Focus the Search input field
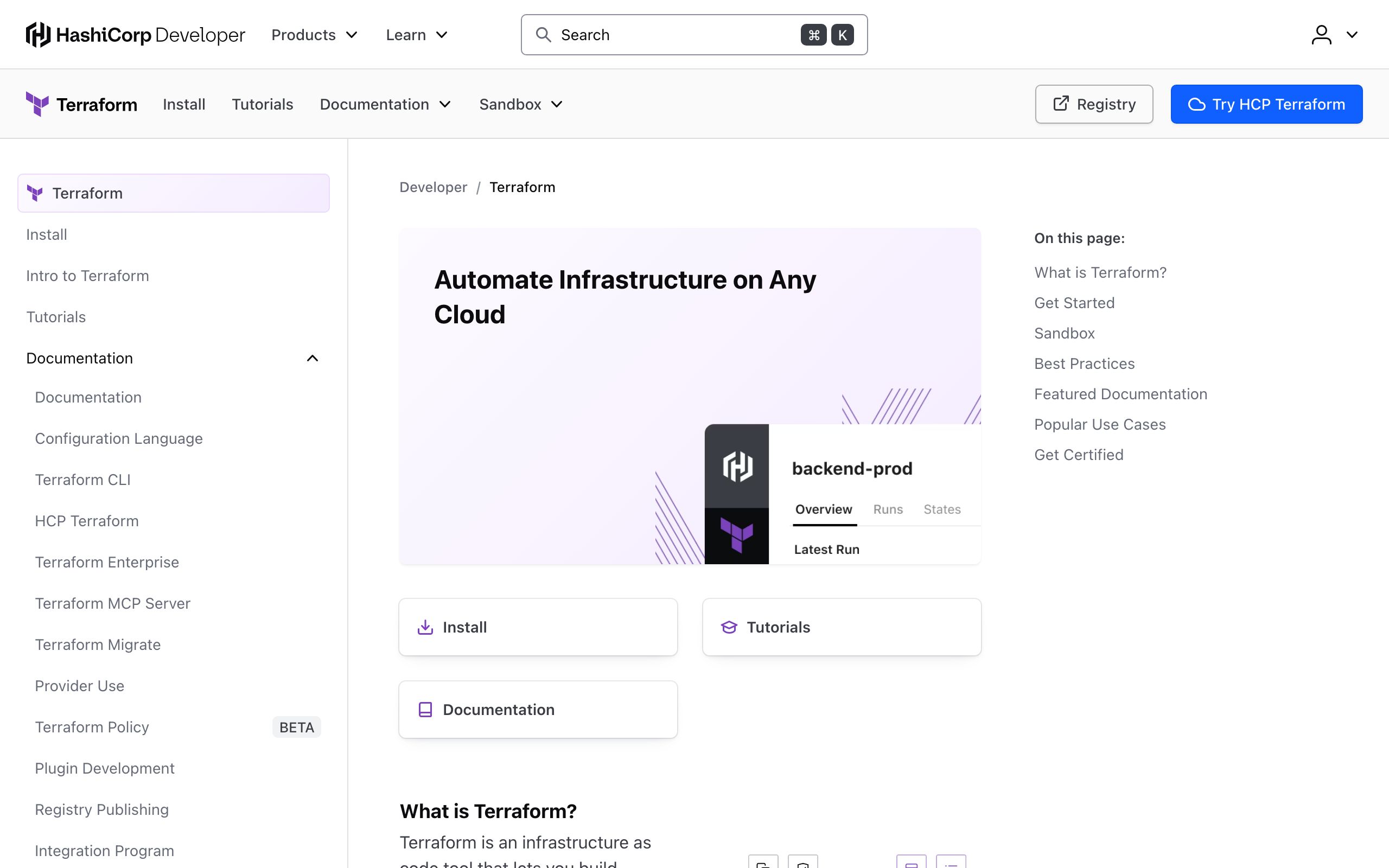1389x868 pixels. tap(694, 34)
